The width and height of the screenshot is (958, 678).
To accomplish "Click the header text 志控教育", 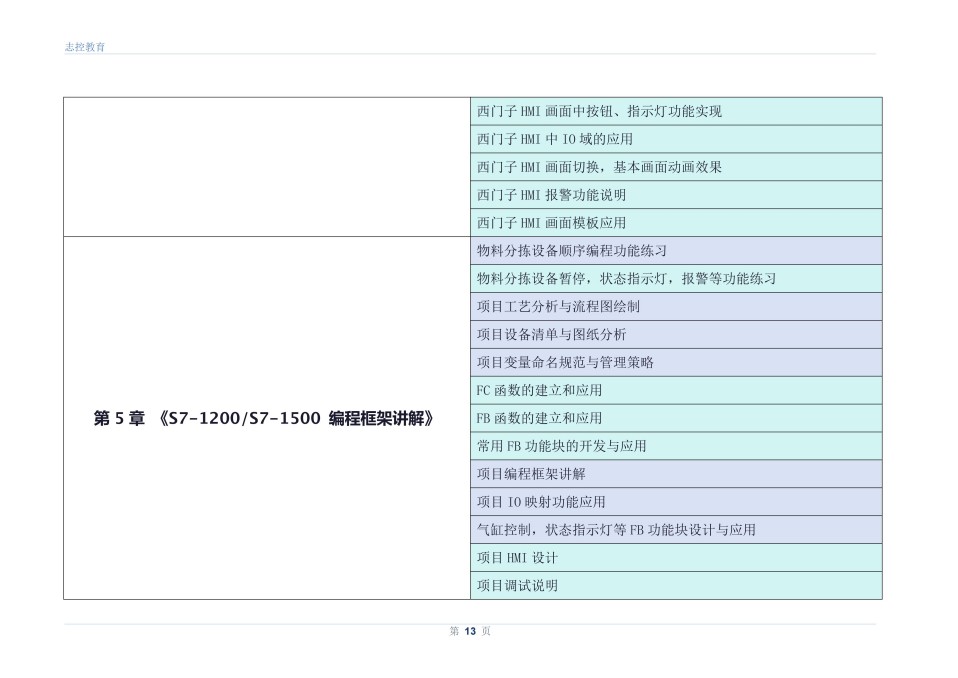I will [x=85, y=47].
